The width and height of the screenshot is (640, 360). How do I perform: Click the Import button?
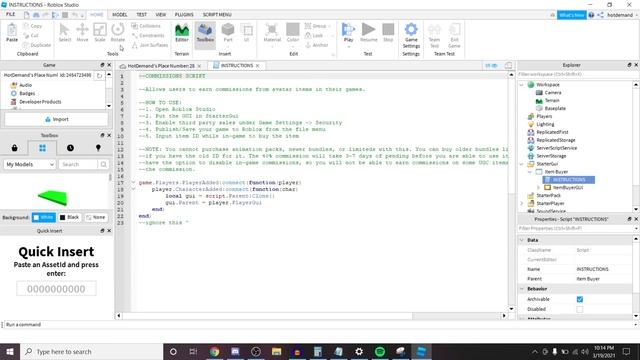(56, 119)
